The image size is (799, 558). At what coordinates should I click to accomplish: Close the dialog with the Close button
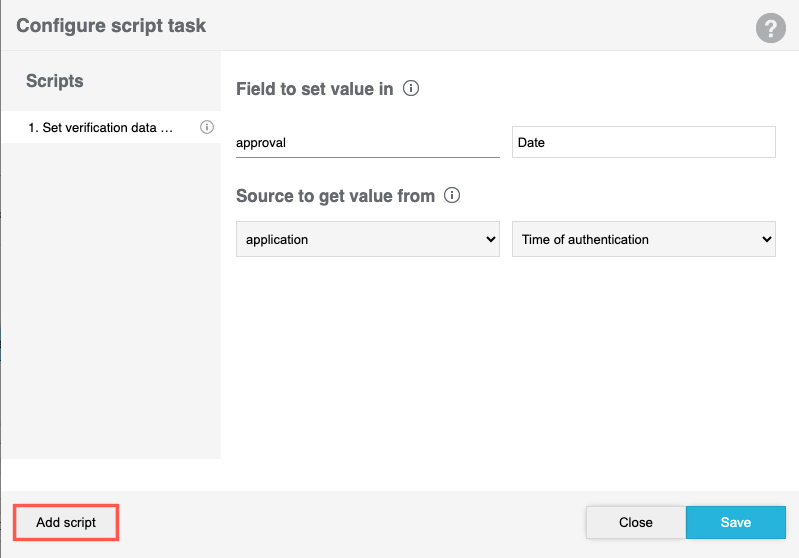(x=635, y=522)
